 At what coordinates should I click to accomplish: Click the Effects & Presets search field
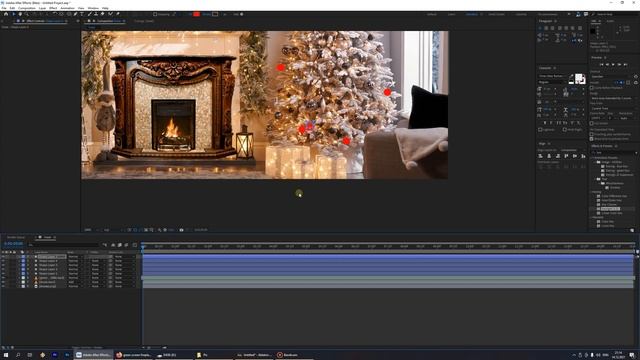pyautogui.click(x=613, y=152)
